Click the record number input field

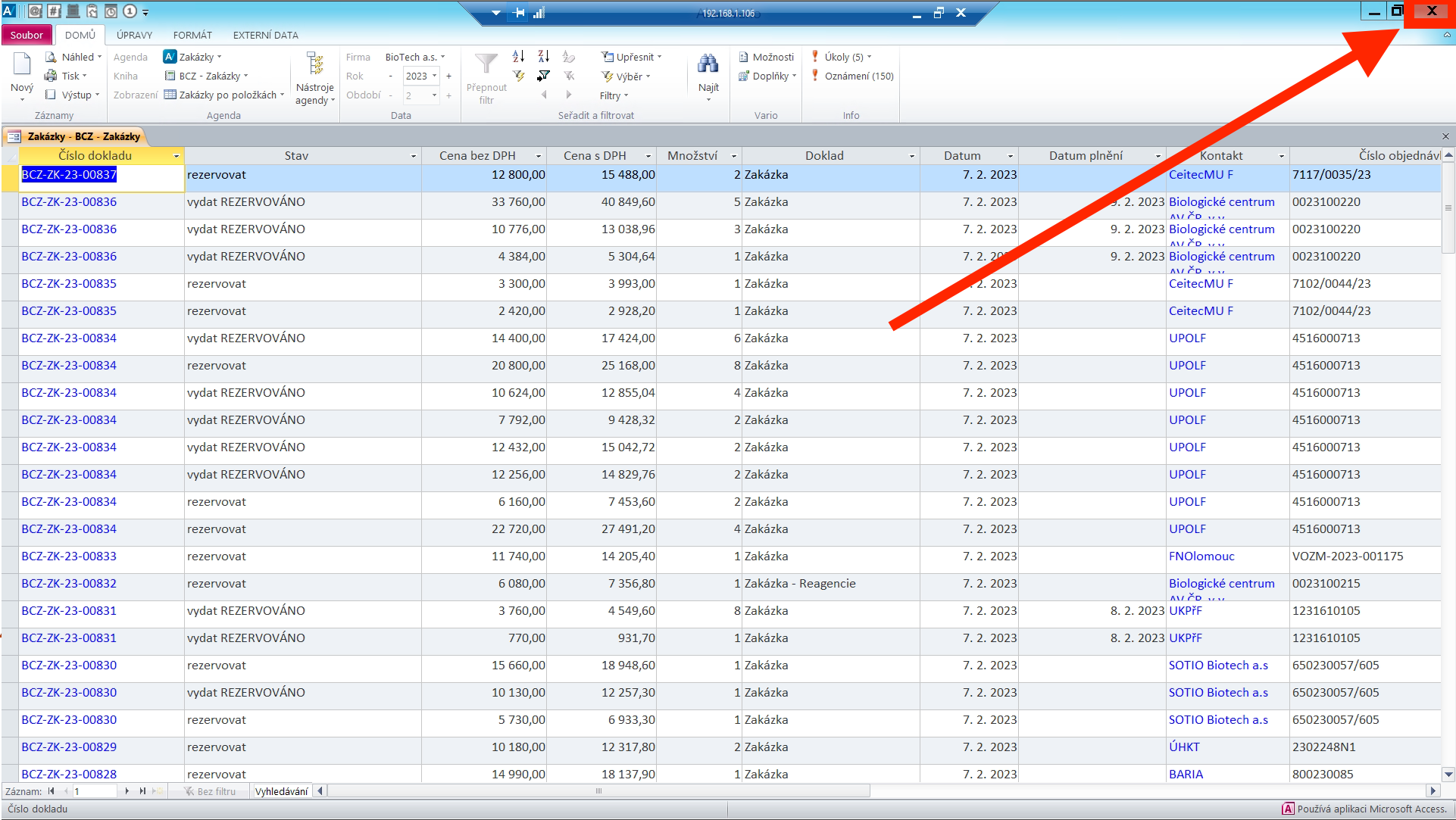pos(94,791)
